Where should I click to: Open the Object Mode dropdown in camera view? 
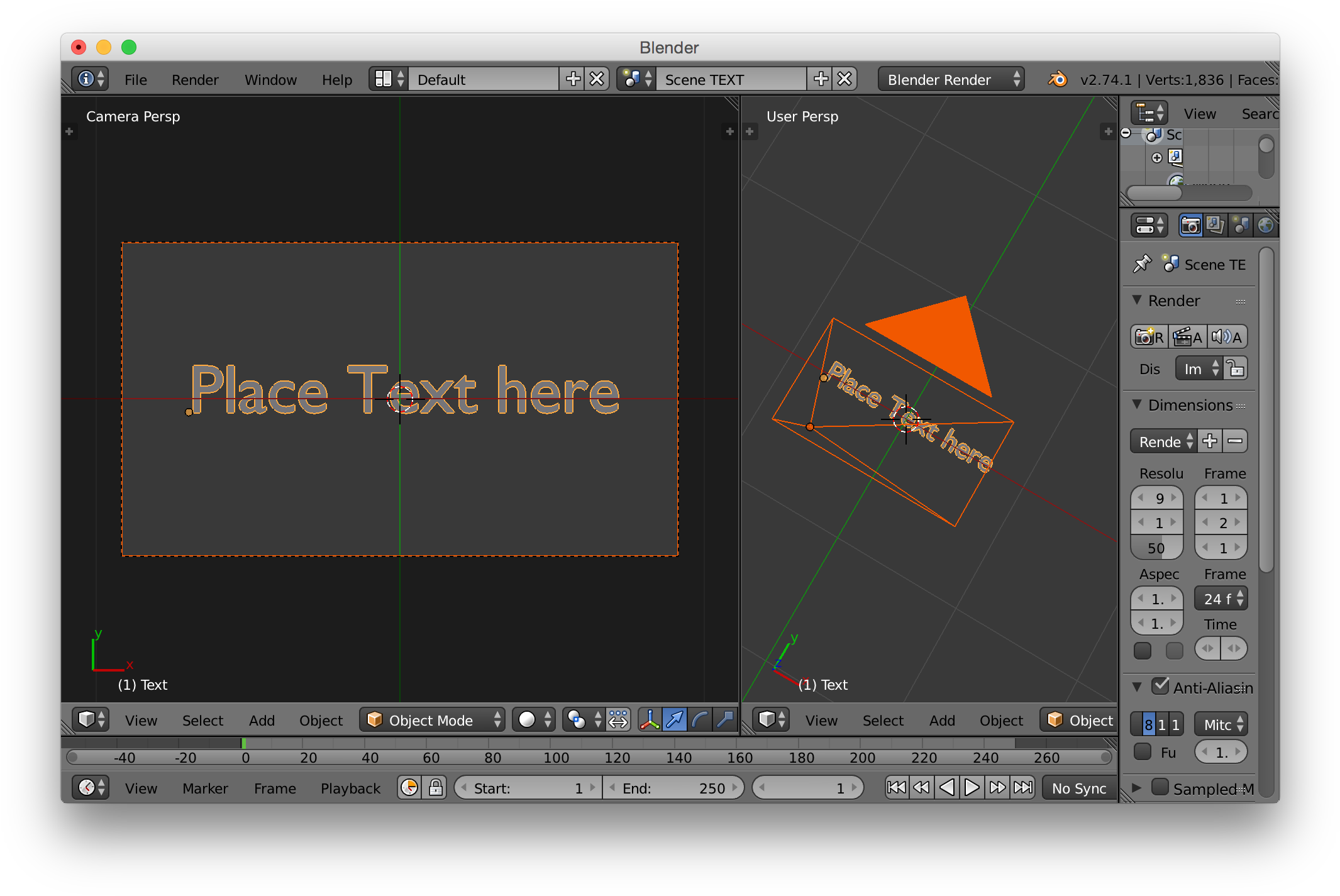pyautogui.click(x=432, y=719)
